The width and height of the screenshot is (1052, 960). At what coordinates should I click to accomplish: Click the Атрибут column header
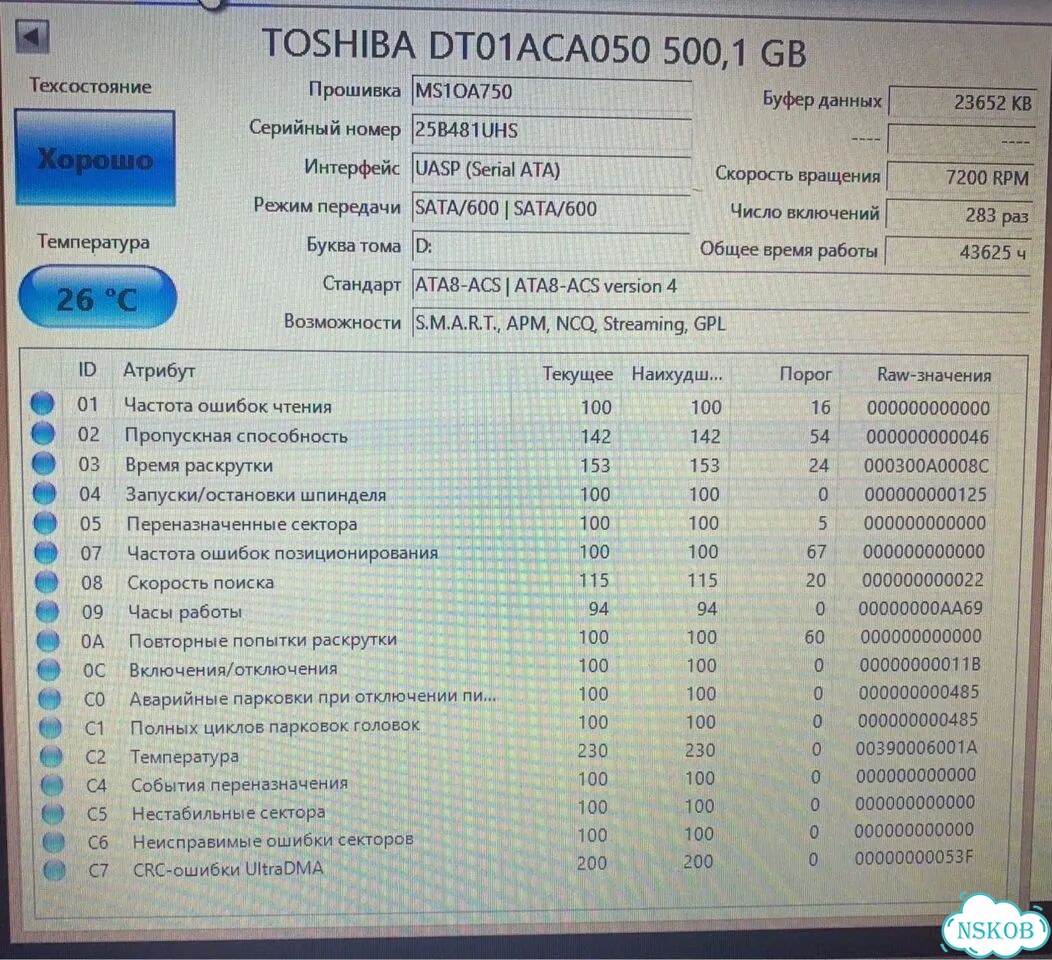160,370
